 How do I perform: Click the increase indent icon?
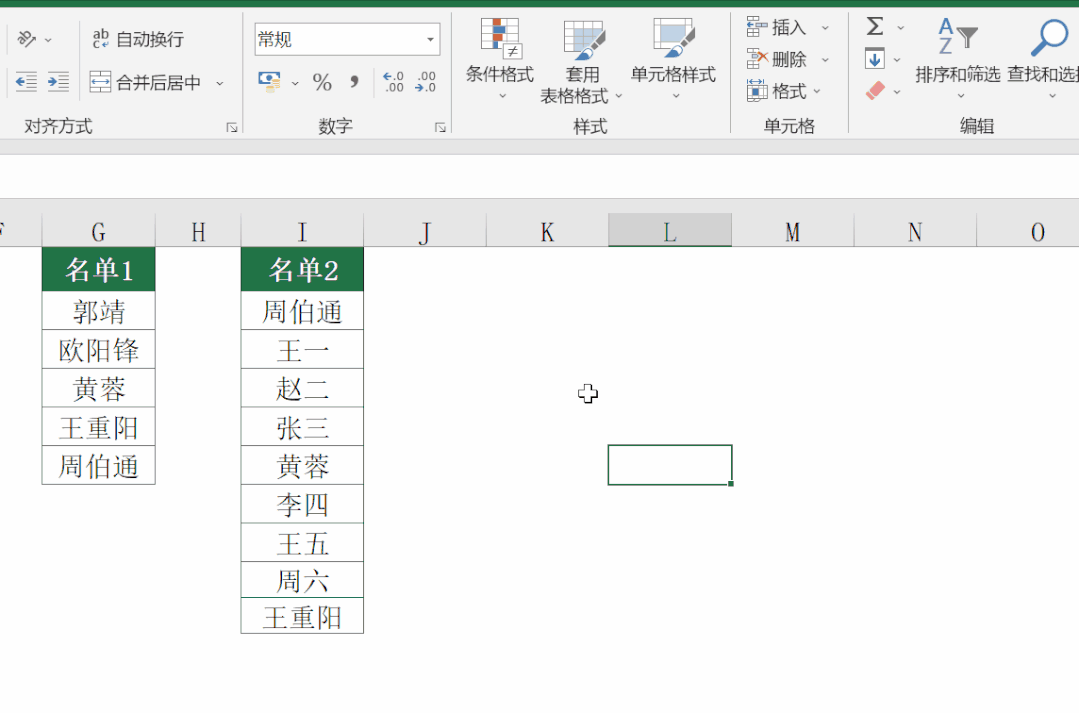pos(58,83)
